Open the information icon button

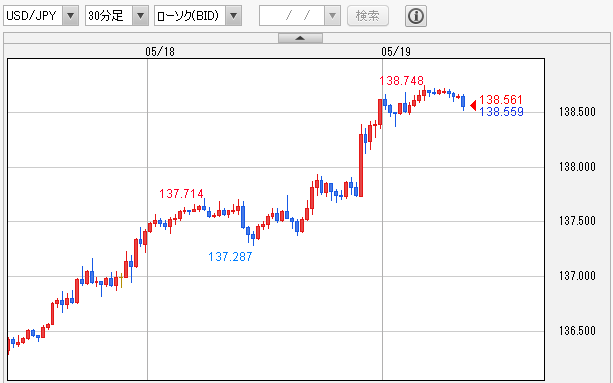[416, 16]
